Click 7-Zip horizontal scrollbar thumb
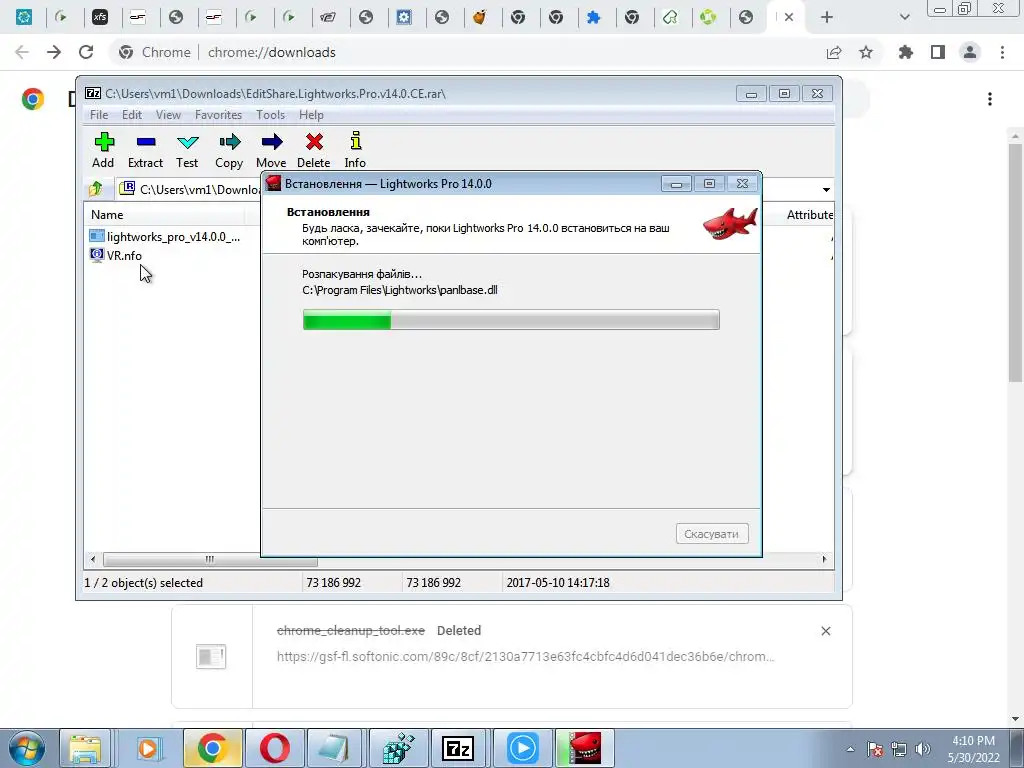Viewport: 1024px width, 768px height. pyautogui.click(x=210, y=560)
